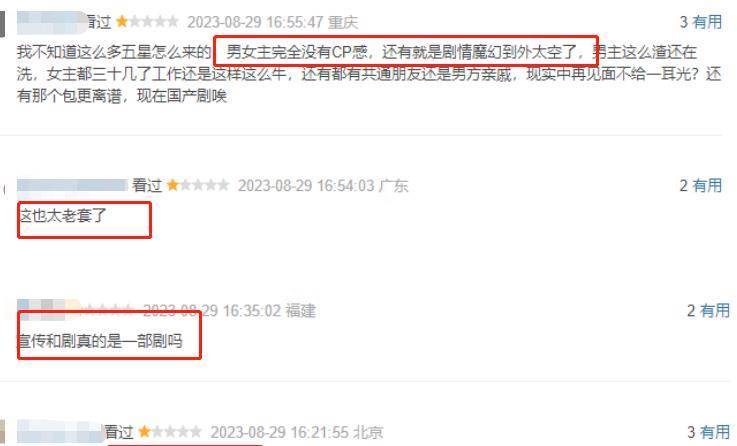Click the 看过 label on the 广东 review
This screenshot has height=446, width=737.
pyautogui.click(x=147, y=186)
